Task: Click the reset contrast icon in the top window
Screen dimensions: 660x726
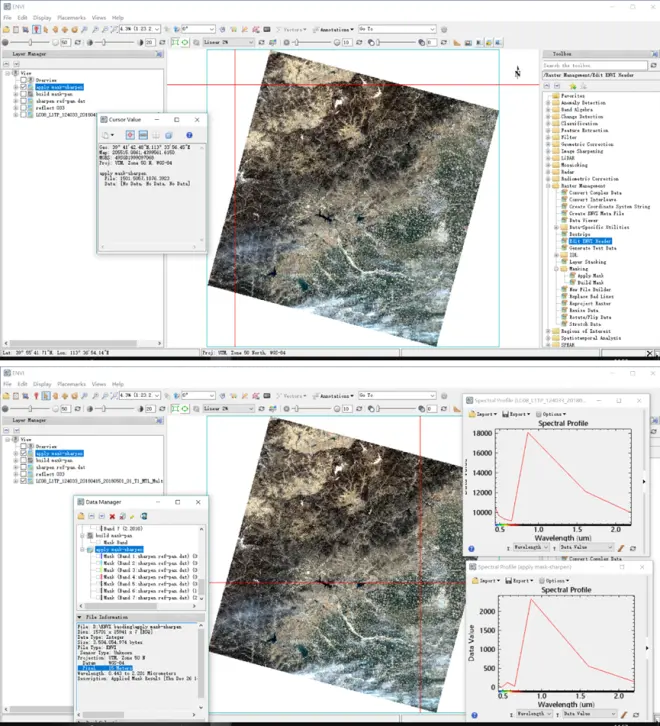Action: click(162, 43)
